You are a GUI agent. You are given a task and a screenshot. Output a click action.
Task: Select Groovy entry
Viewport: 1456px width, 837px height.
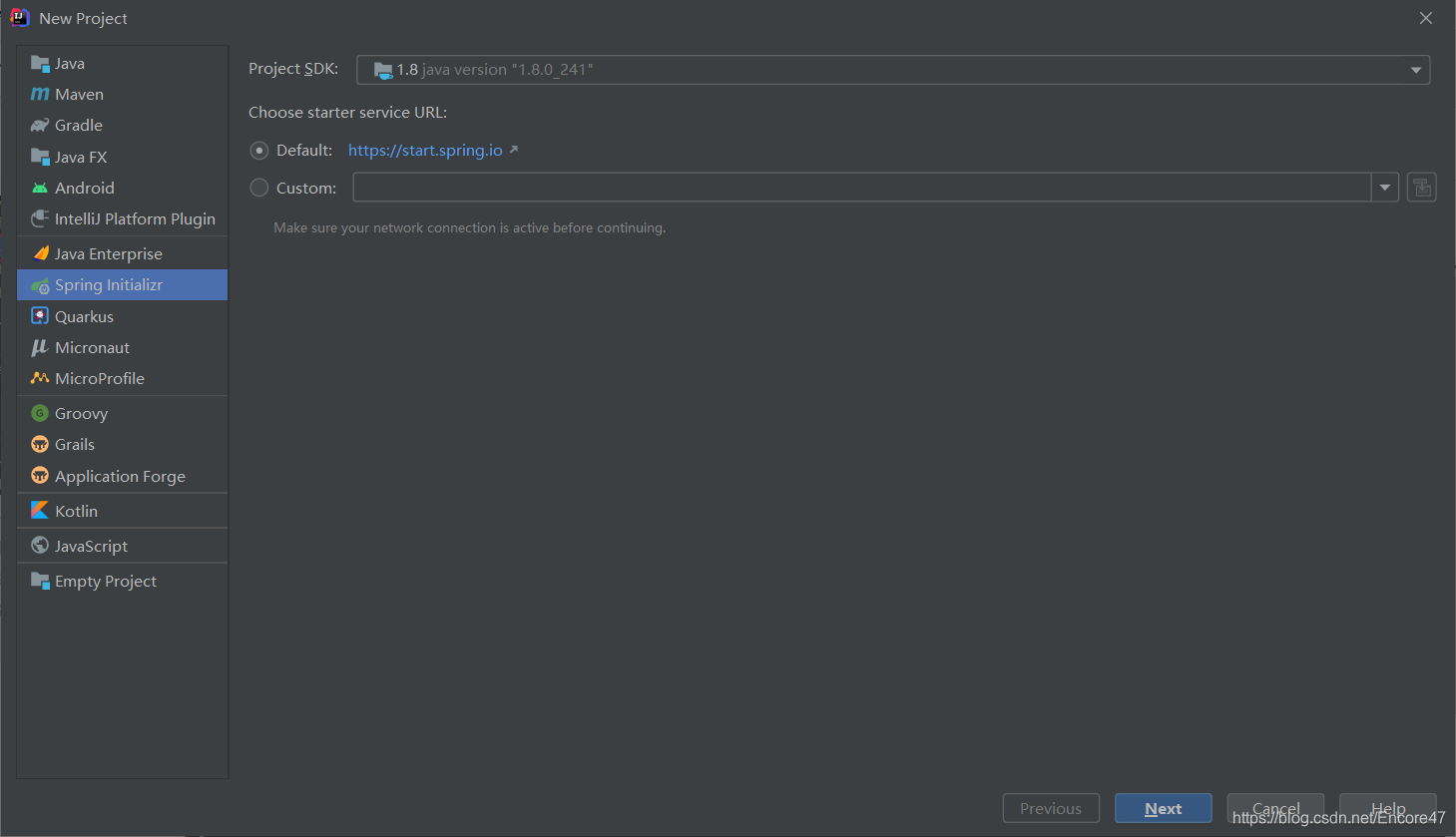[x=123, y=413]
